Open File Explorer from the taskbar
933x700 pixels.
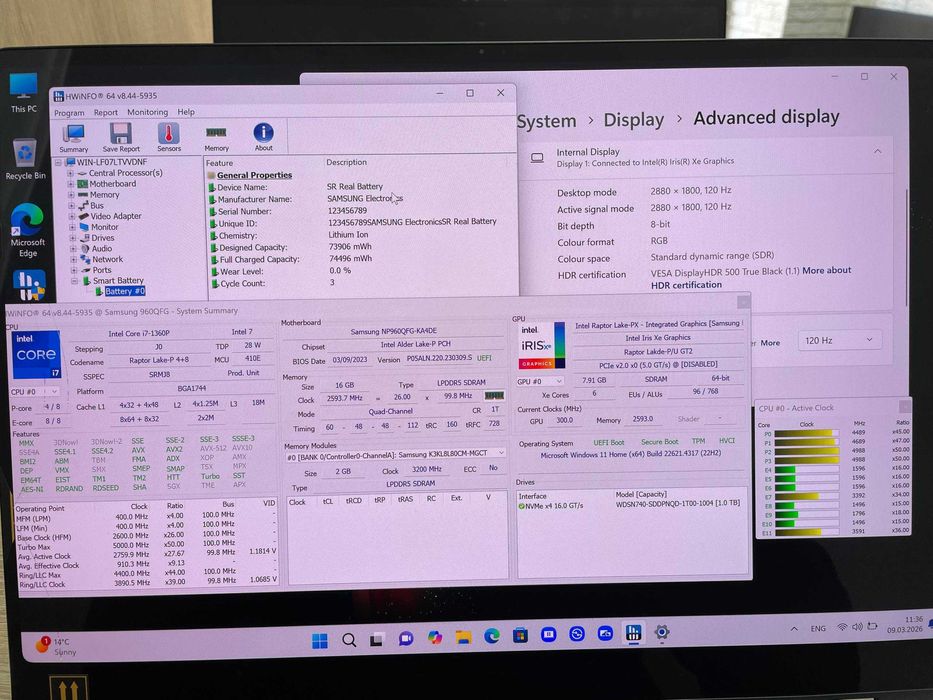click(x=463, y=638)
